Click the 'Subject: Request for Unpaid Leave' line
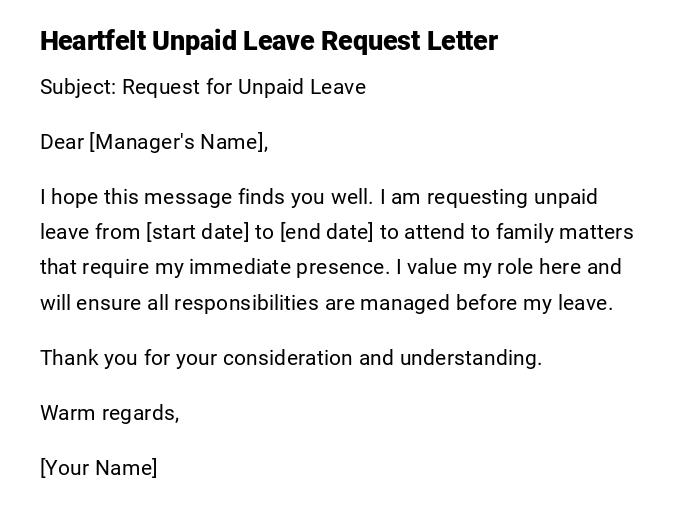The width and height of the screenshot is (700, 530). coord(203,87)
